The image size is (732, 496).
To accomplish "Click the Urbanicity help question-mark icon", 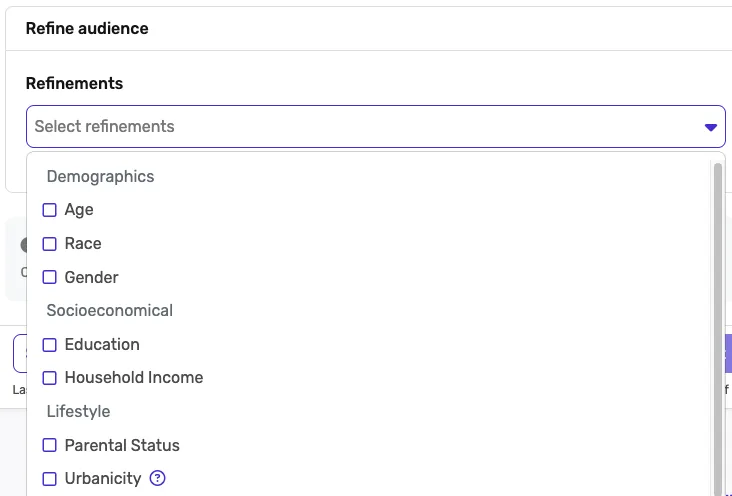I will (x=157, y=478).
